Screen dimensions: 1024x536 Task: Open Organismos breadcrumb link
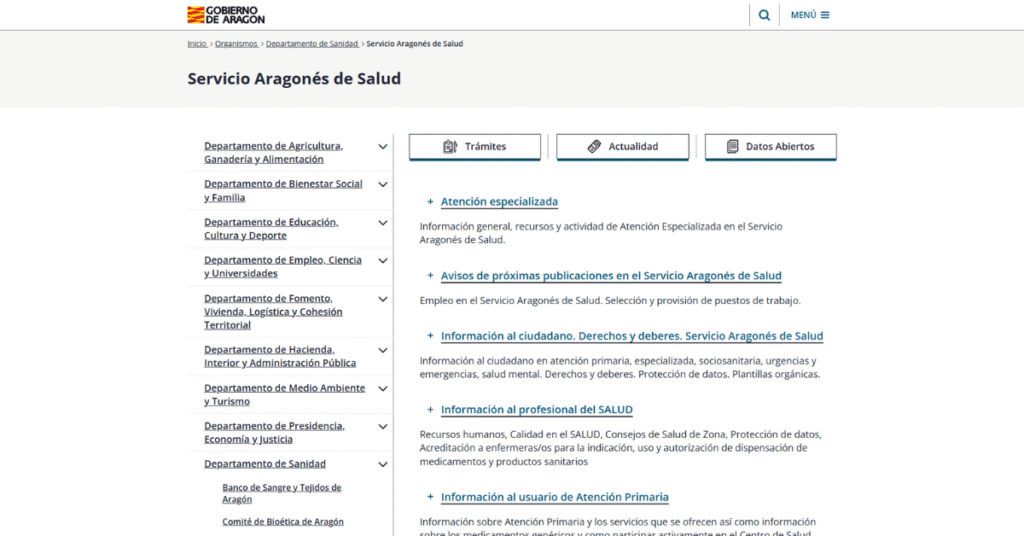click(236, 44)
